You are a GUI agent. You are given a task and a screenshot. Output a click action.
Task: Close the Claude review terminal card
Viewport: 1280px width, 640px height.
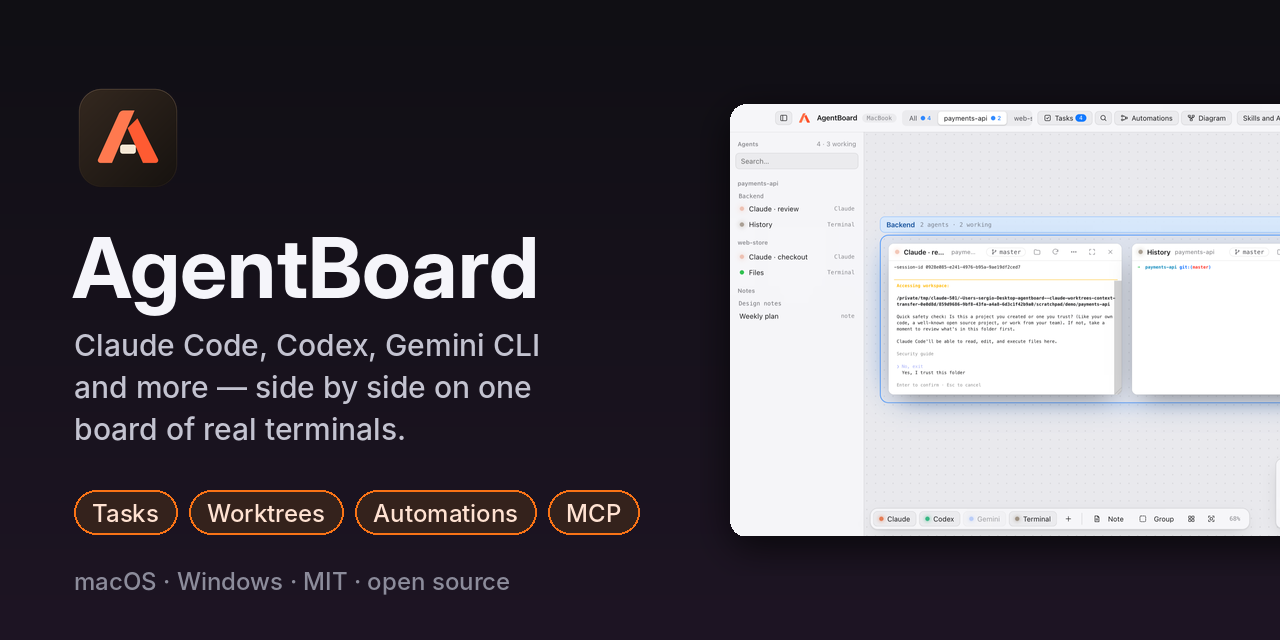[1110, 252]
